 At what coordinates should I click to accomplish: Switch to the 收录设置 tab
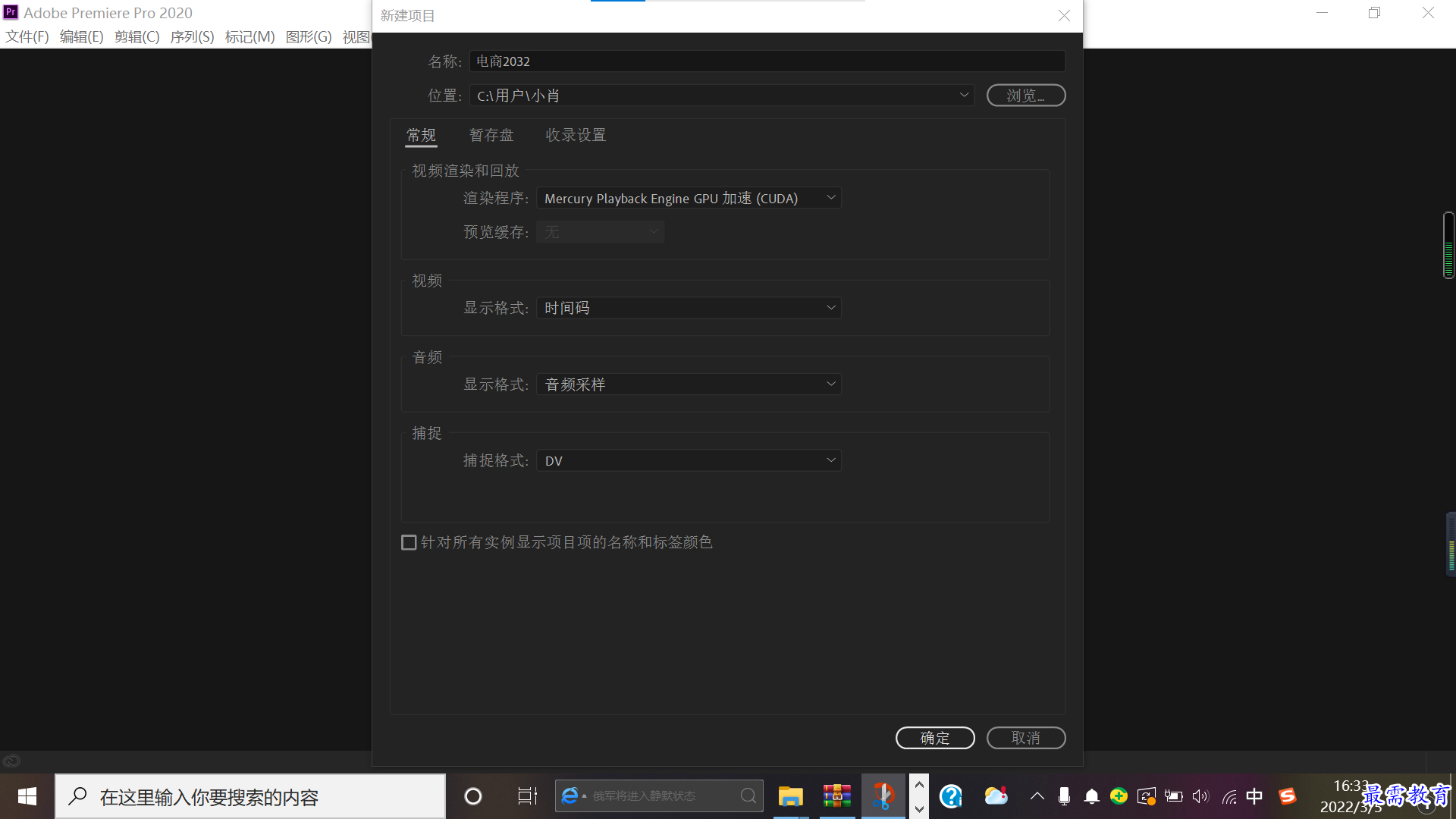click(x=576, y=135)
